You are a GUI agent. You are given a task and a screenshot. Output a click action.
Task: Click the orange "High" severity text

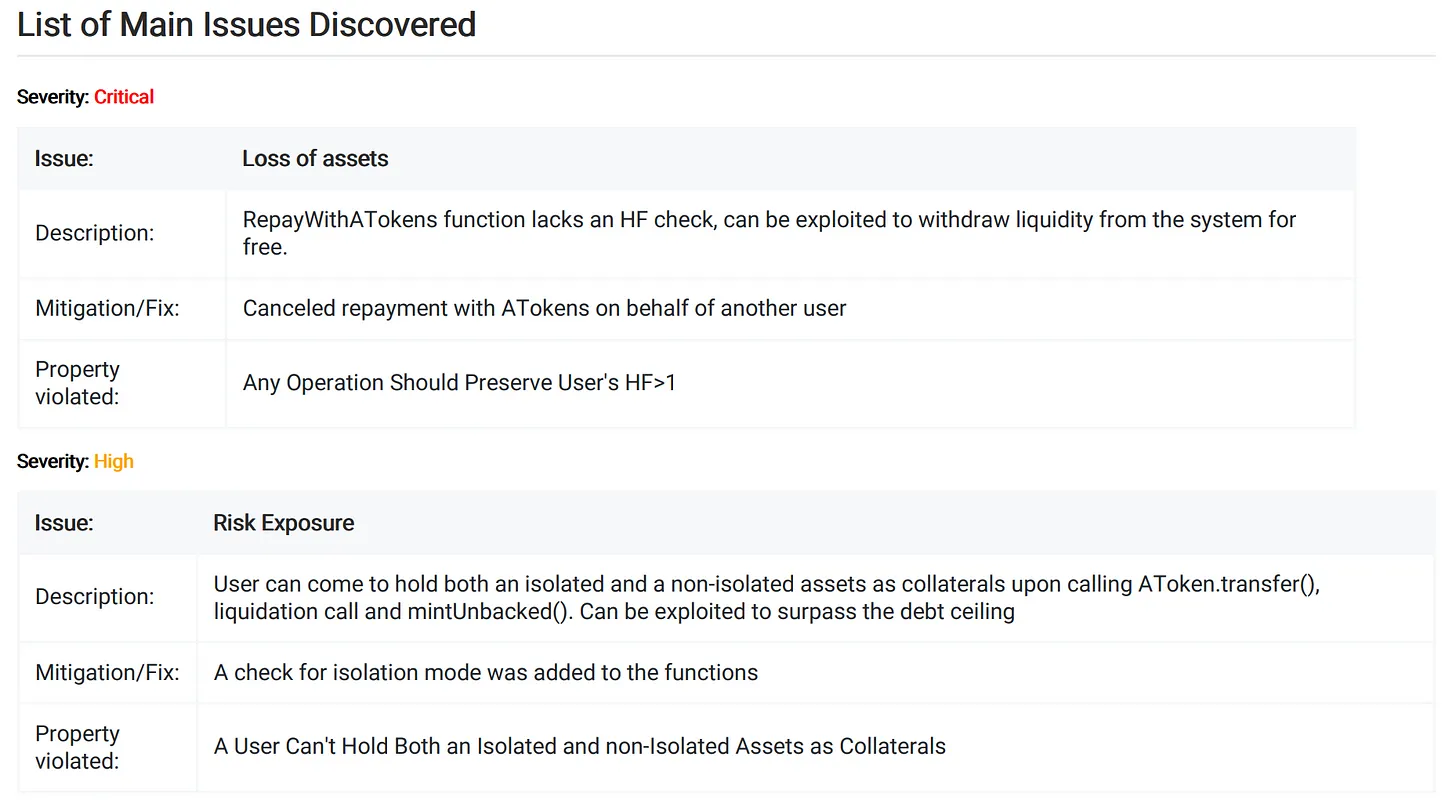click(x=114, y=461)
